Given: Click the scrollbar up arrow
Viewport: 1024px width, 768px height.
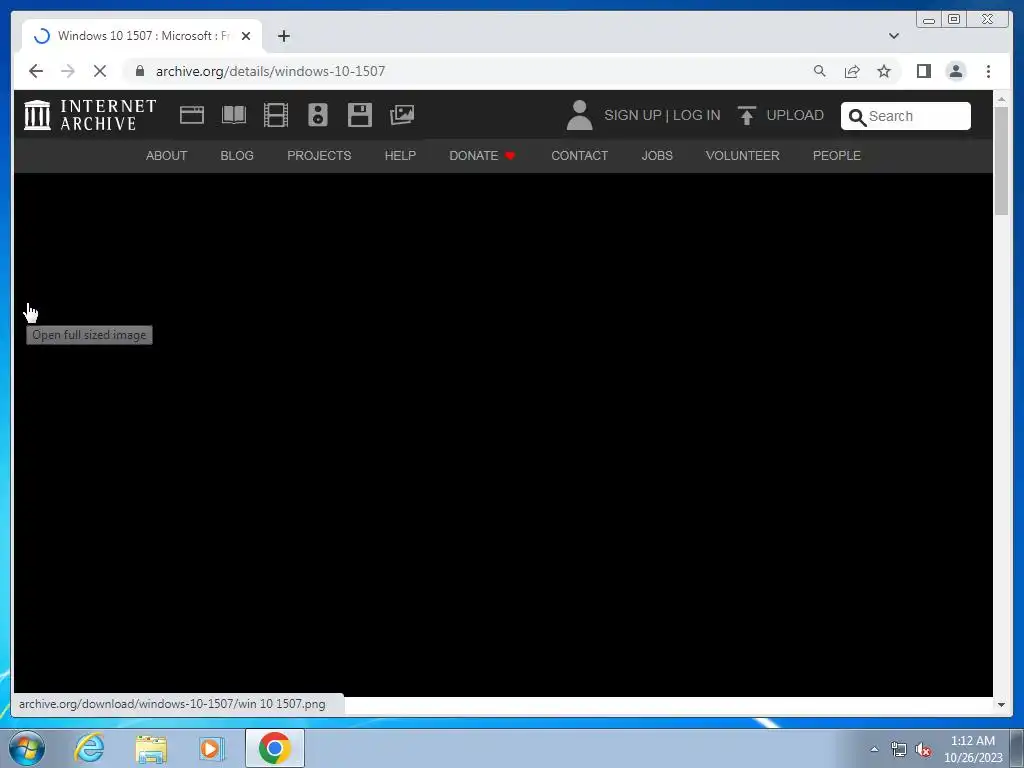Looking at the screenshot, I should point(1001,99).
